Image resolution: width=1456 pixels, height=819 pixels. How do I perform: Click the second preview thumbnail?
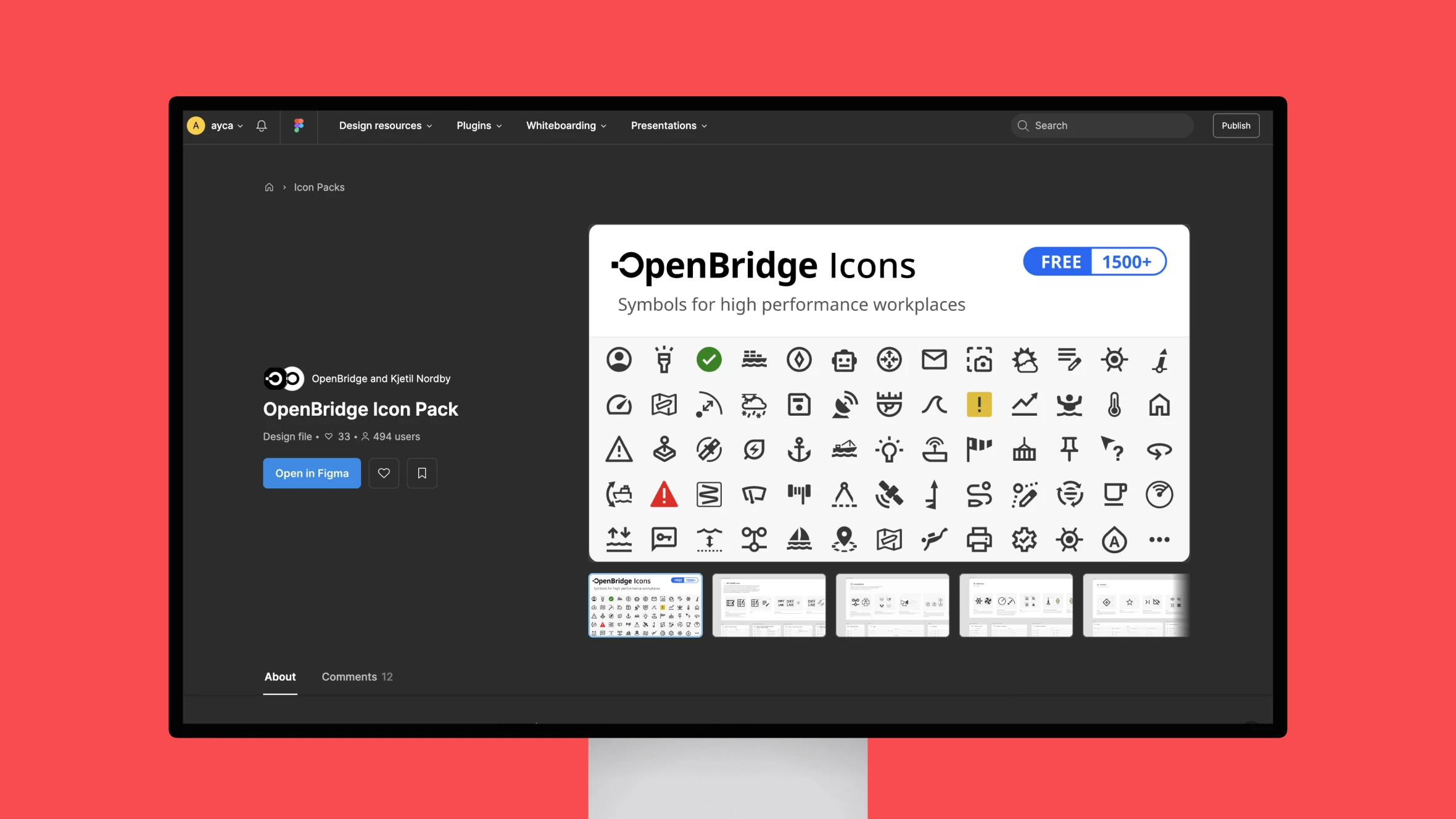[x=769, y=605]
